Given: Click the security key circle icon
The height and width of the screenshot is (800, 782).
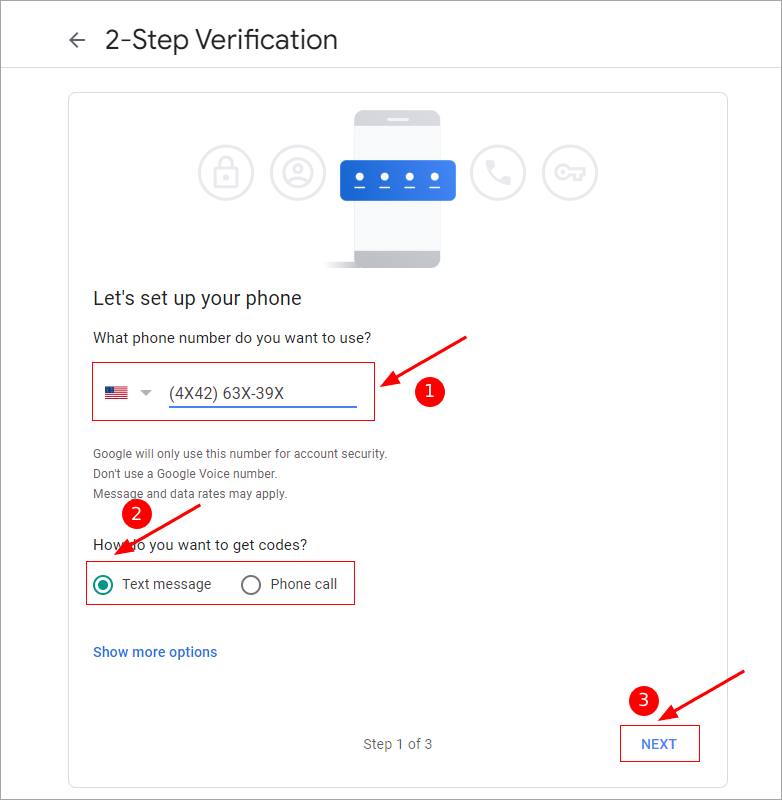Looking at the screenshot, I should click(x=570, y=173).
